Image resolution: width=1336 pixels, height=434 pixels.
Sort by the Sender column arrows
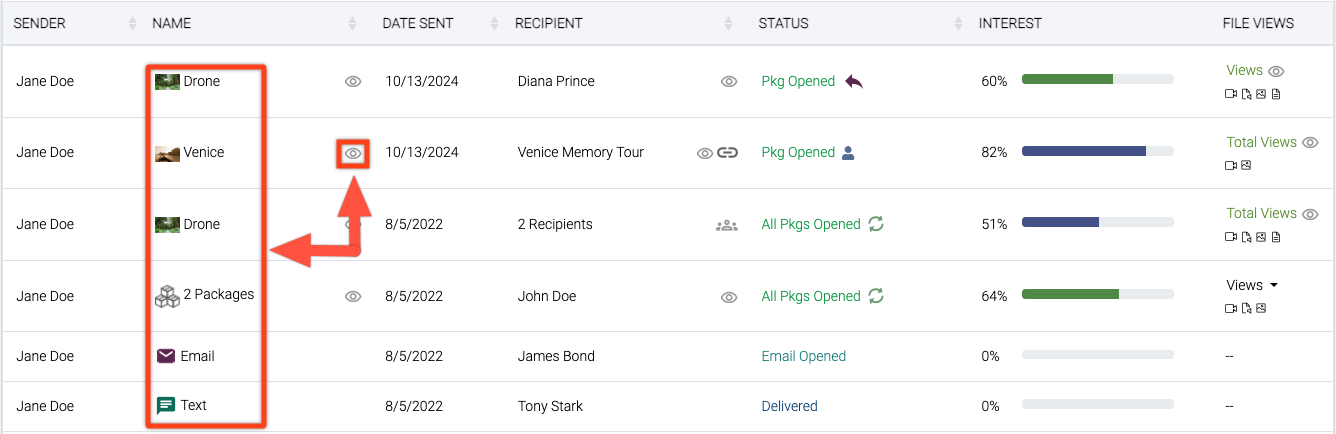[x=133, y=23]
